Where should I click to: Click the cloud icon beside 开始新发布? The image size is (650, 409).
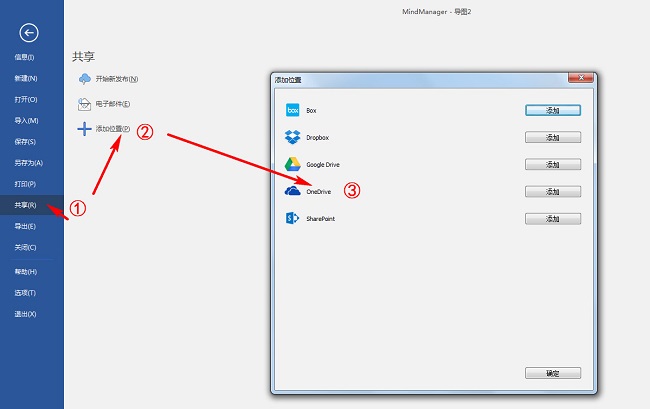pyautogui.click(x=85, y=79)
